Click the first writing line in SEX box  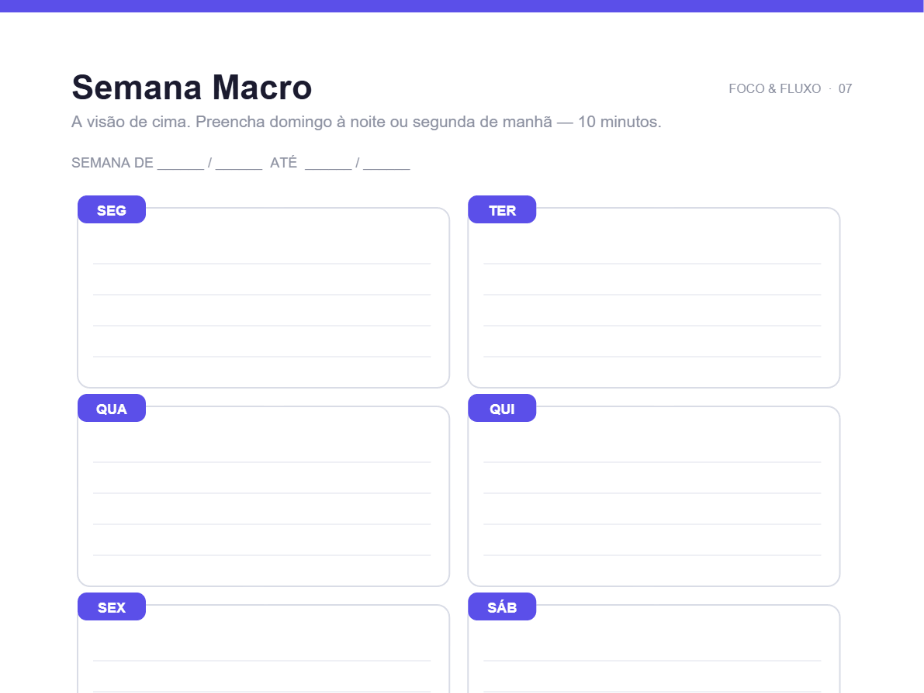[x=262, y=661]
